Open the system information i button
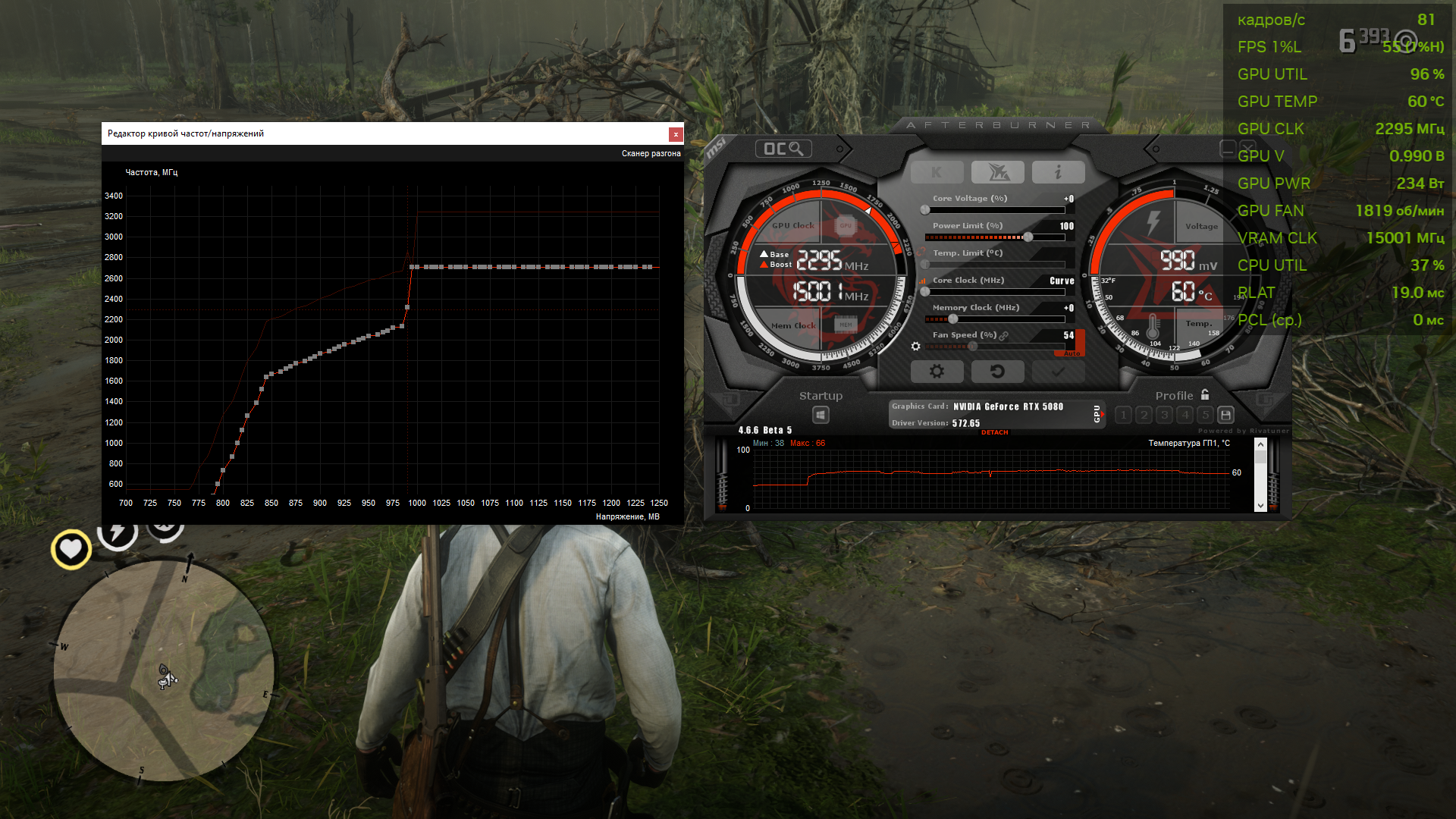 coord(1058,172)
